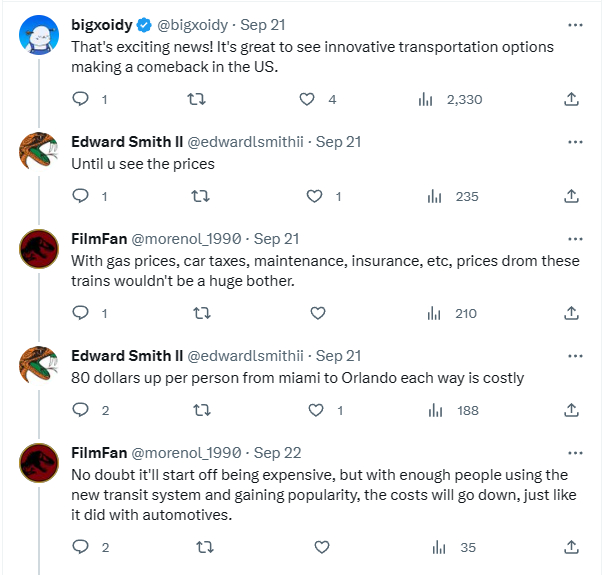This screenshot has height=575, width=604.
Task: Open the Sep 22 timestamp on FilmFan's tweet
Action: pyautogui.click(x=277, y=452)
